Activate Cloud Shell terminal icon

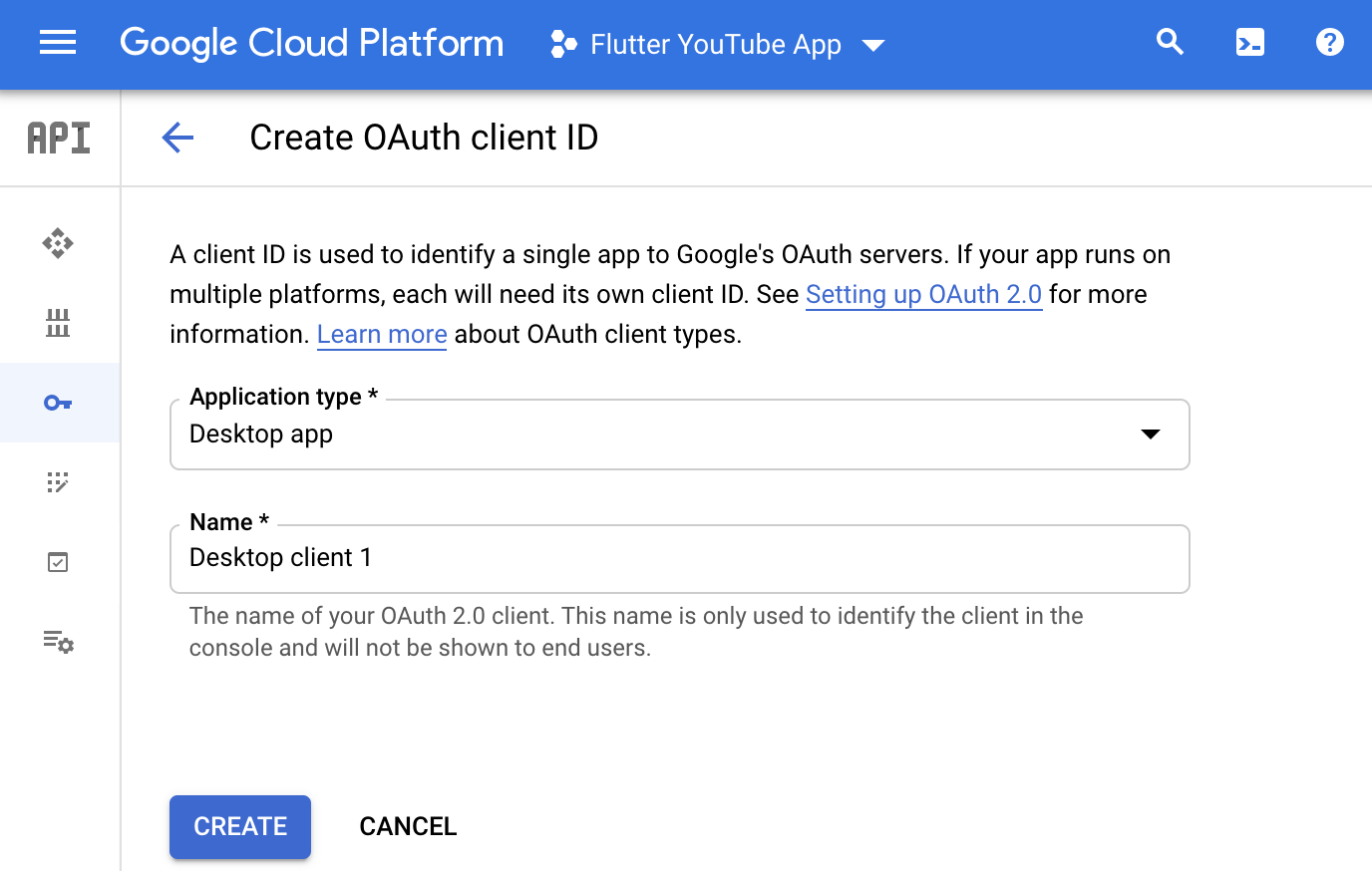click(1249, 43)
